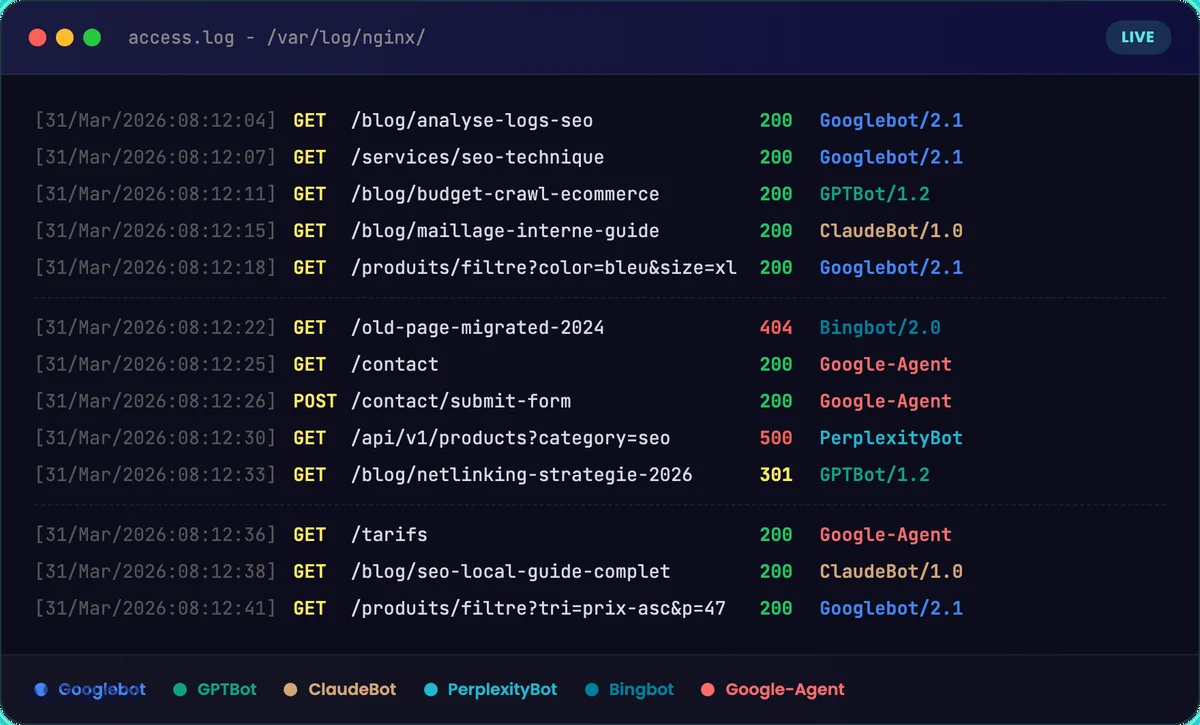Click the /contact request path
Image resolution: width=1200 pixels, height=725 pixels.
394,364
